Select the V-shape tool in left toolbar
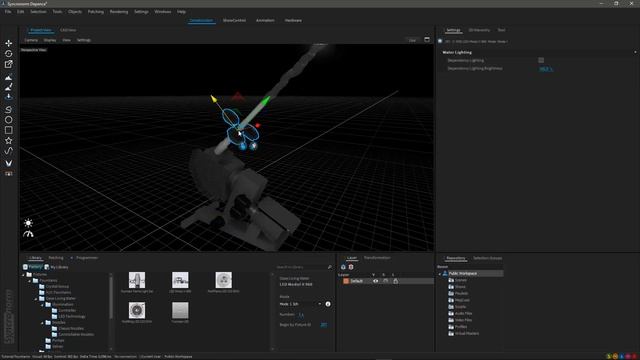The image size is (640, 360). point(9,163)
